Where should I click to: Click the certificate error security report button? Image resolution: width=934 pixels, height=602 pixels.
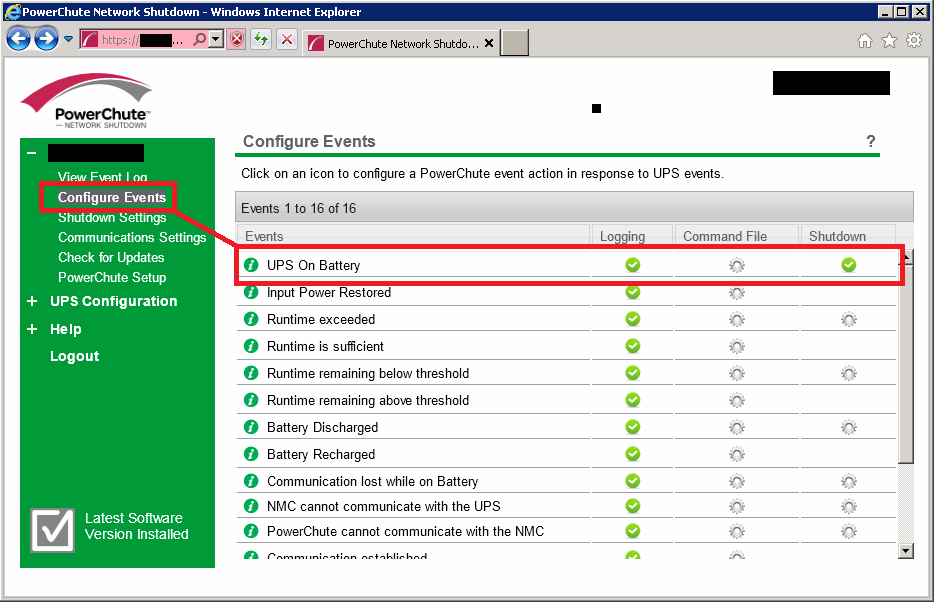point(236,40)
